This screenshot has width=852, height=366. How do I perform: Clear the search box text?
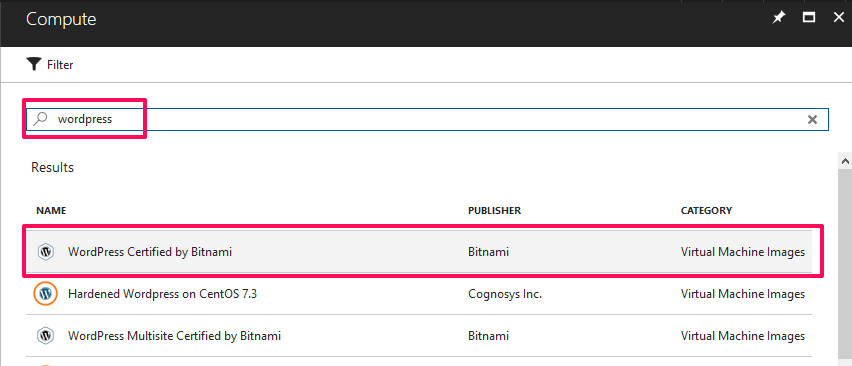[x=812, y=119]
